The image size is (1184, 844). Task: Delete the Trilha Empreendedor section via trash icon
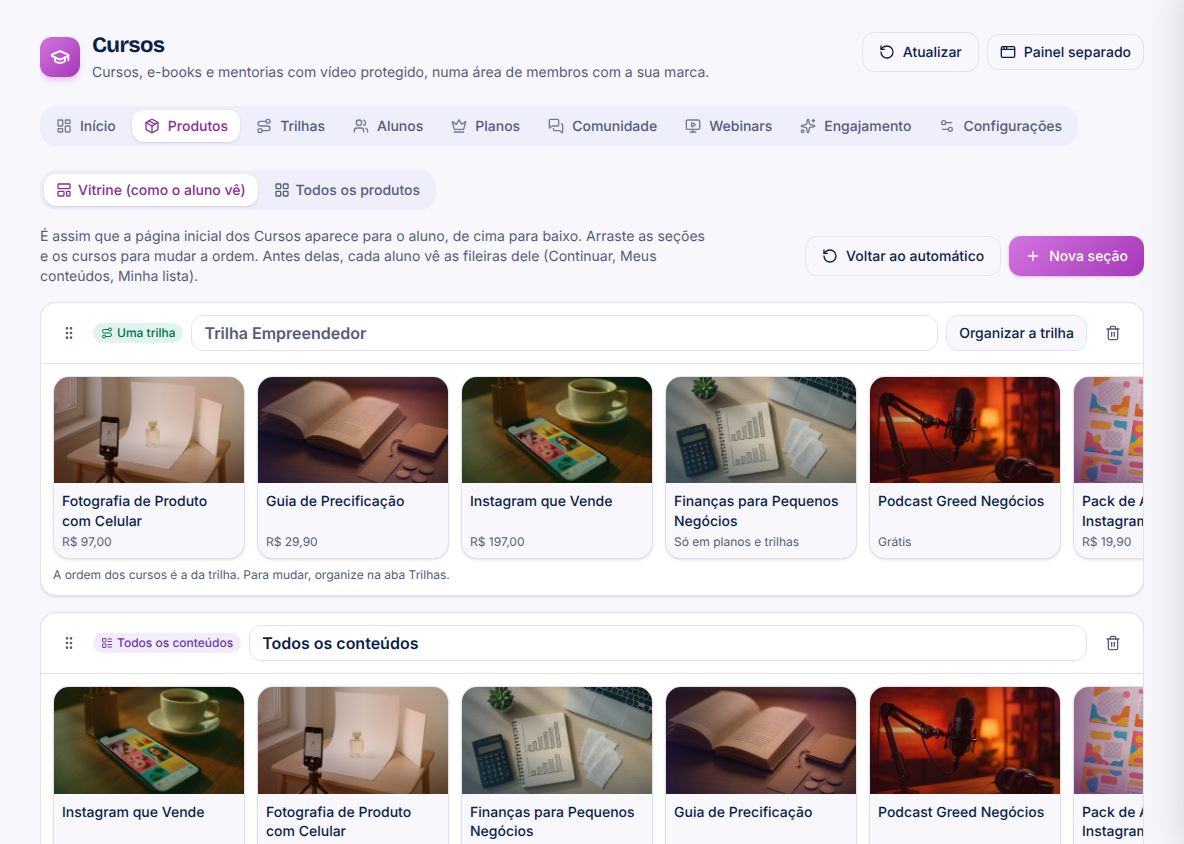pos(1112,333)
